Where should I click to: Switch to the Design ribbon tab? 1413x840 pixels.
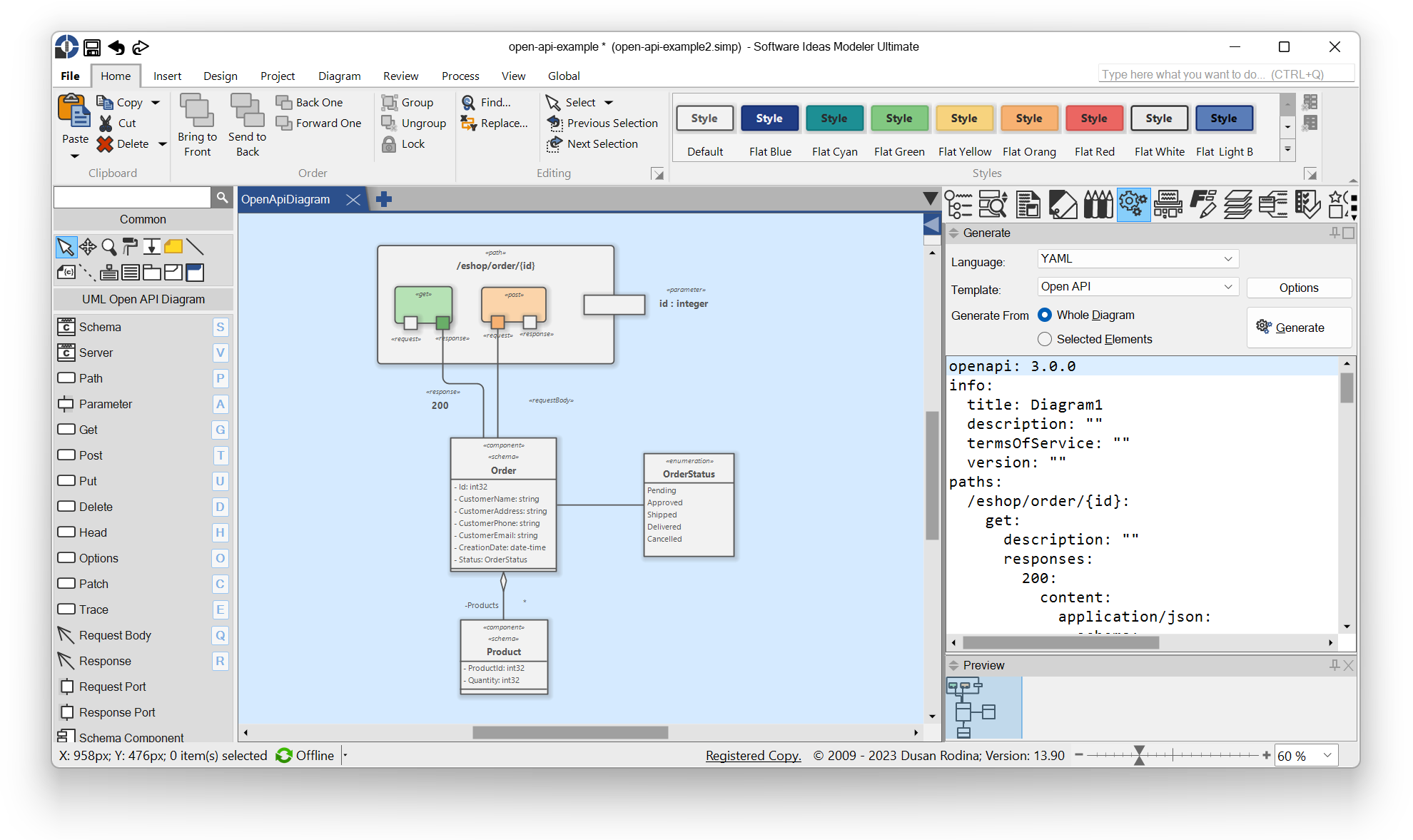pyautogui.click(x=220, y=76)
